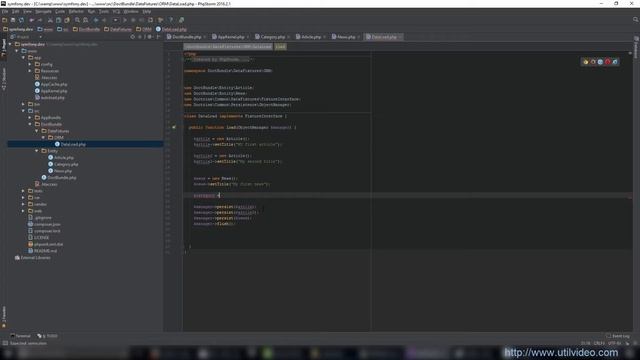Open the Navigate menu
The width and height of the screenshot is (640, 360).
43,11
